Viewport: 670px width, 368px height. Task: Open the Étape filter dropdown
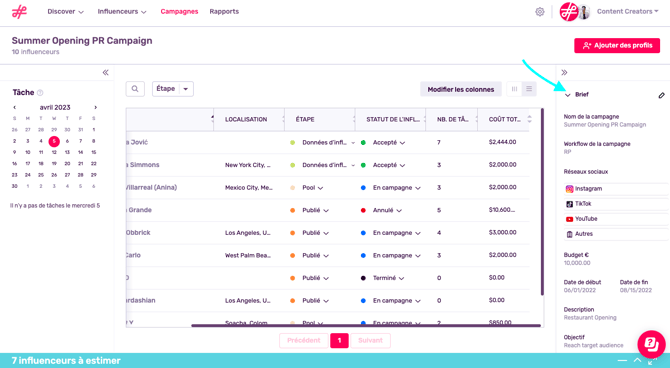[x=173, y=89]
